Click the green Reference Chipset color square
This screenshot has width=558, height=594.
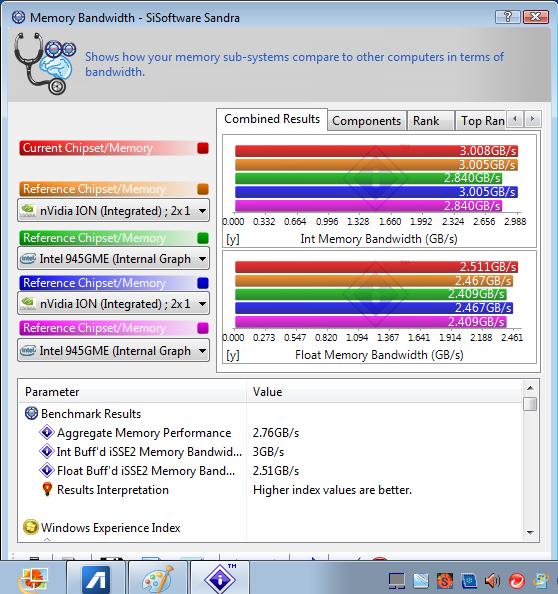pos(203,238)
